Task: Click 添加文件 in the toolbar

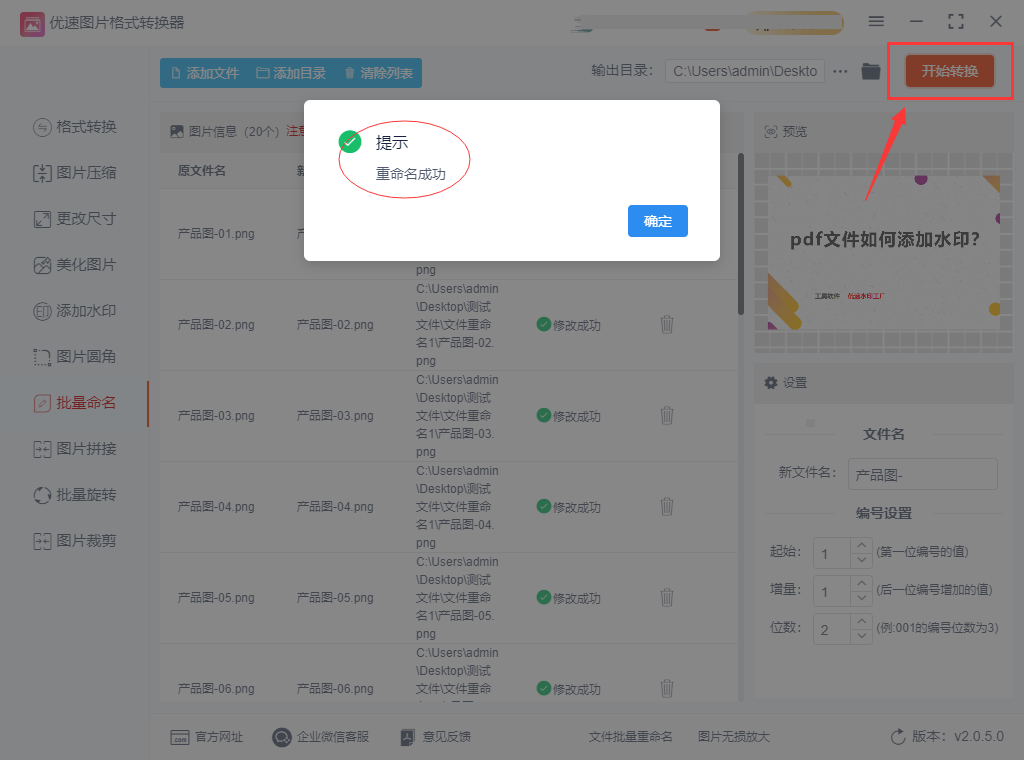Action: [204, 73]
